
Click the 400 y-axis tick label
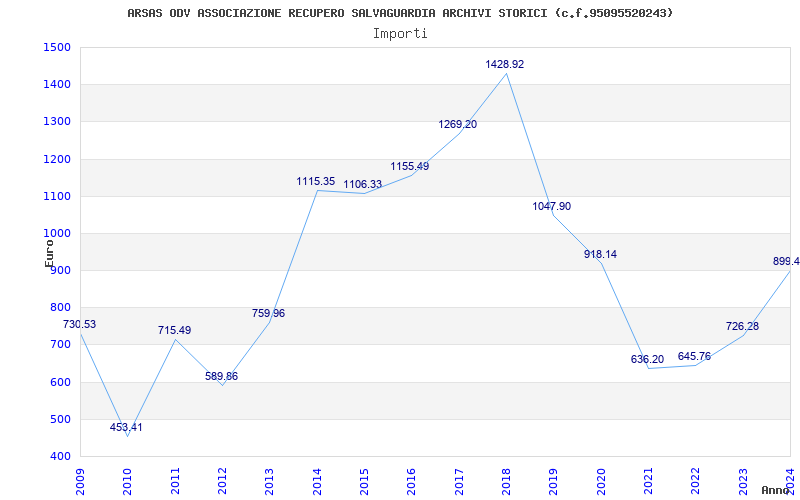click(x=60, y=457)
